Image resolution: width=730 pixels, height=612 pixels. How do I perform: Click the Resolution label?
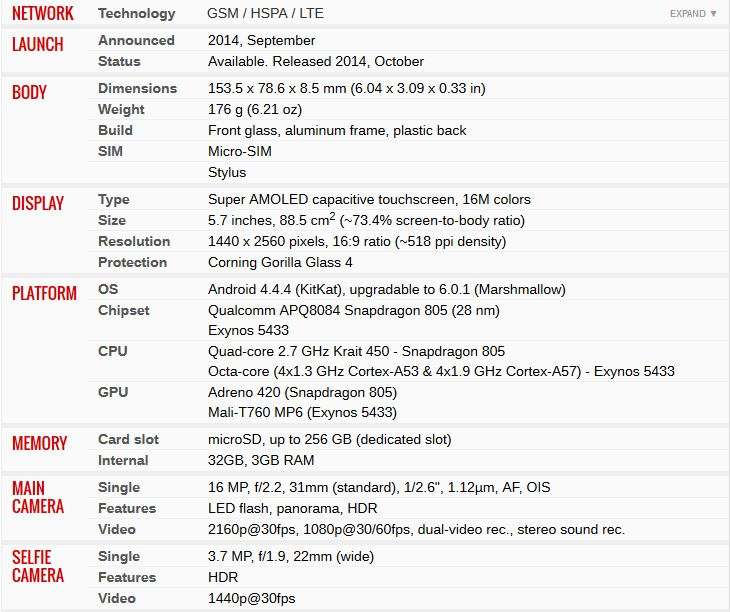pos(134,241)
